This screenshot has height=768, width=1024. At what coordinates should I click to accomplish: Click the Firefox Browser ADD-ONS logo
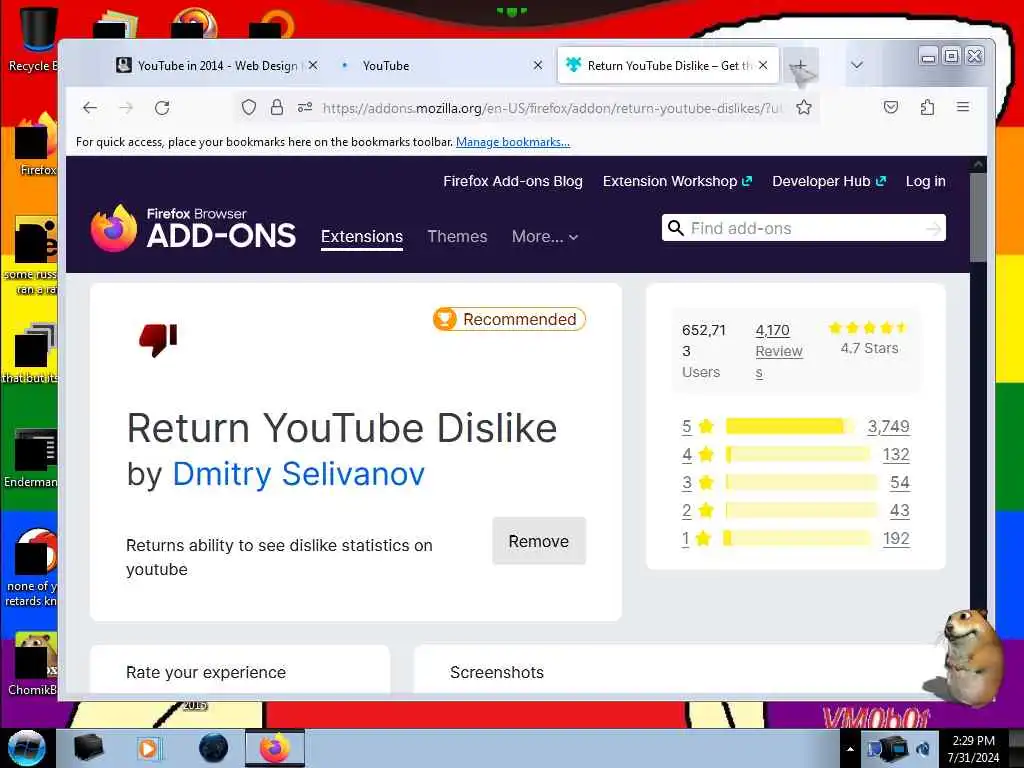(193, 228)
